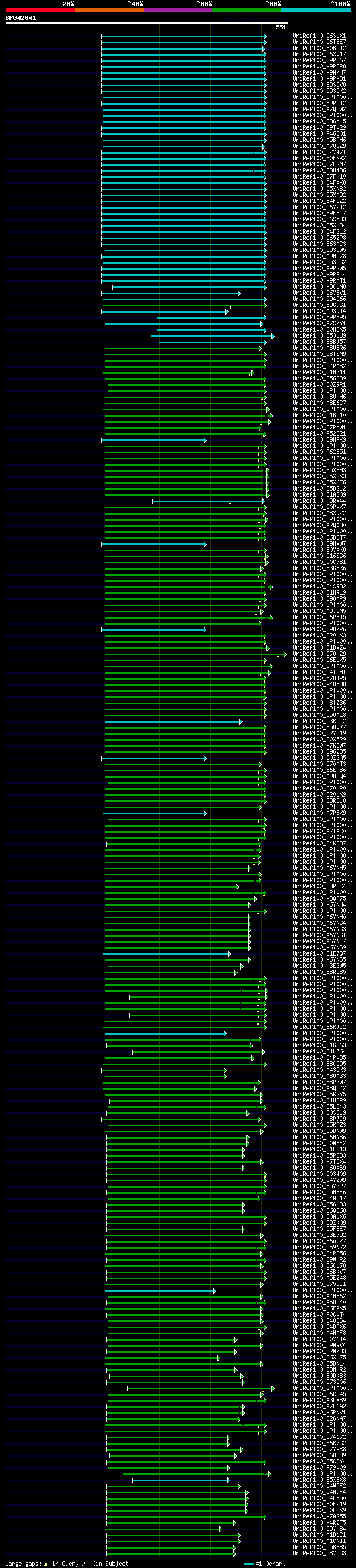Select hit UniRef100_C6SWX1

coord(319,36)
